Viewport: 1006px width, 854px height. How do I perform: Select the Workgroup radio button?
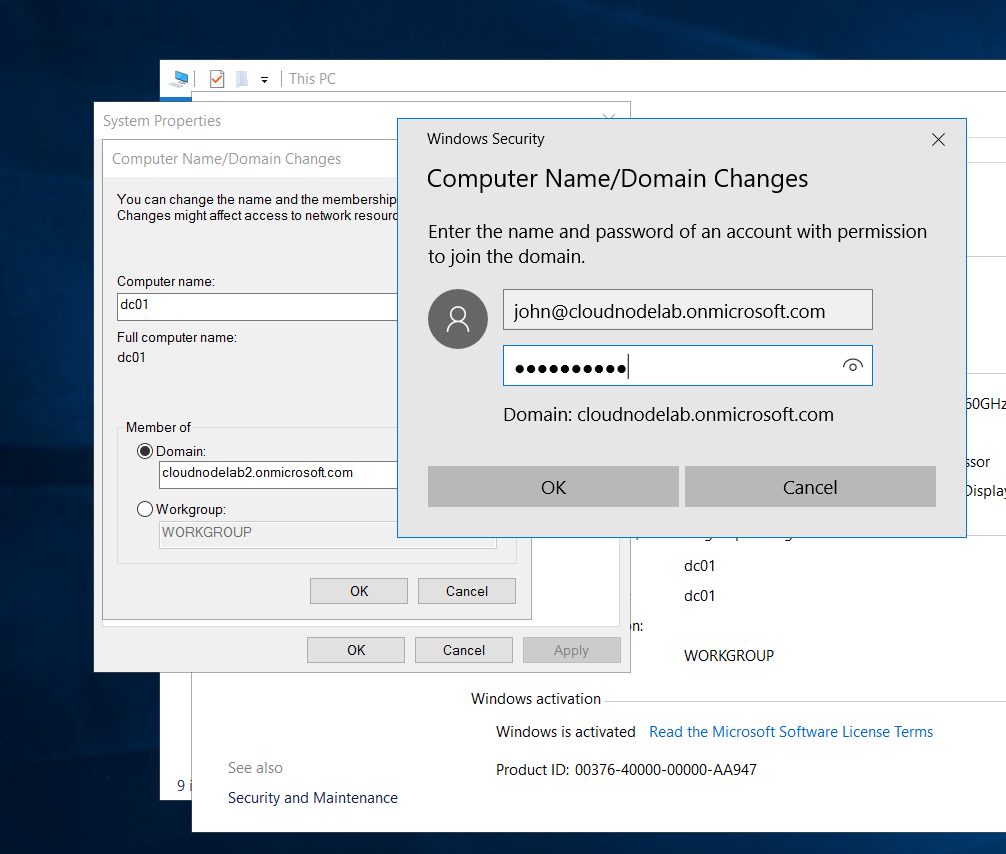pyautogui.click(x=145, y=509)
